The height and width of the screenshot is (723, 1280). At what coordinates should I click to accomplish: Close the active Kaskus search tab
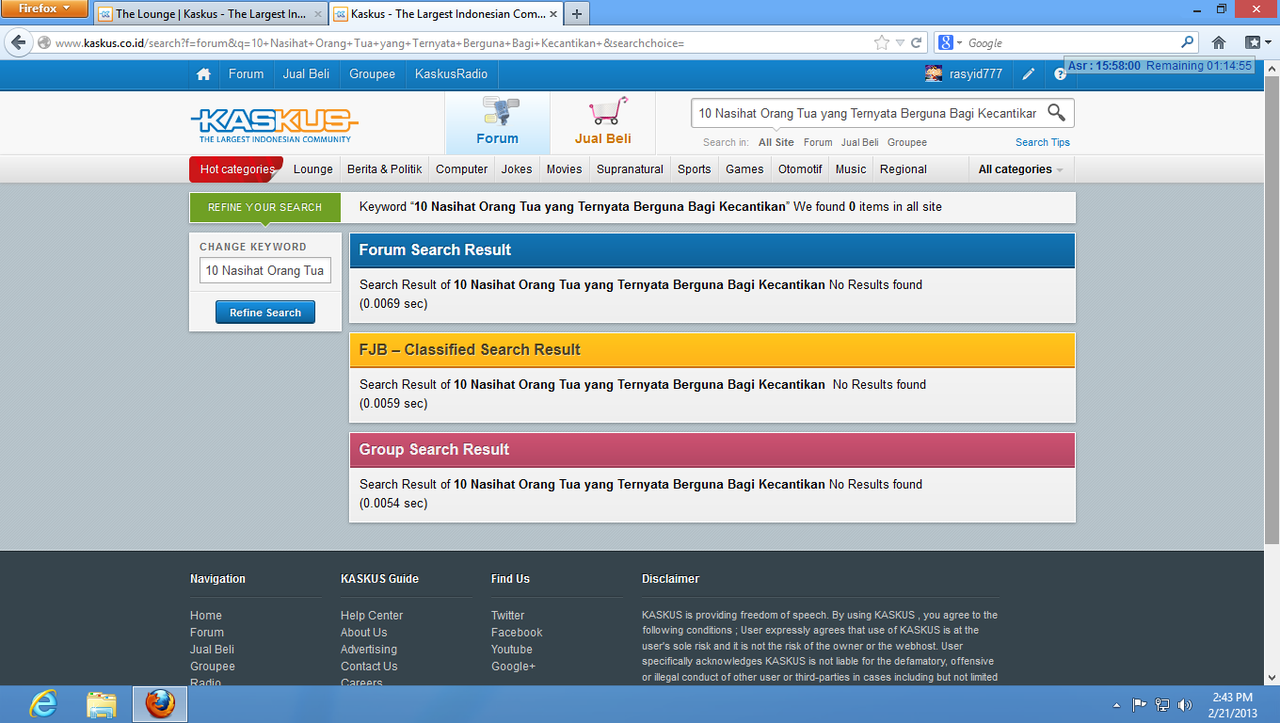click(x=554, y=14)
